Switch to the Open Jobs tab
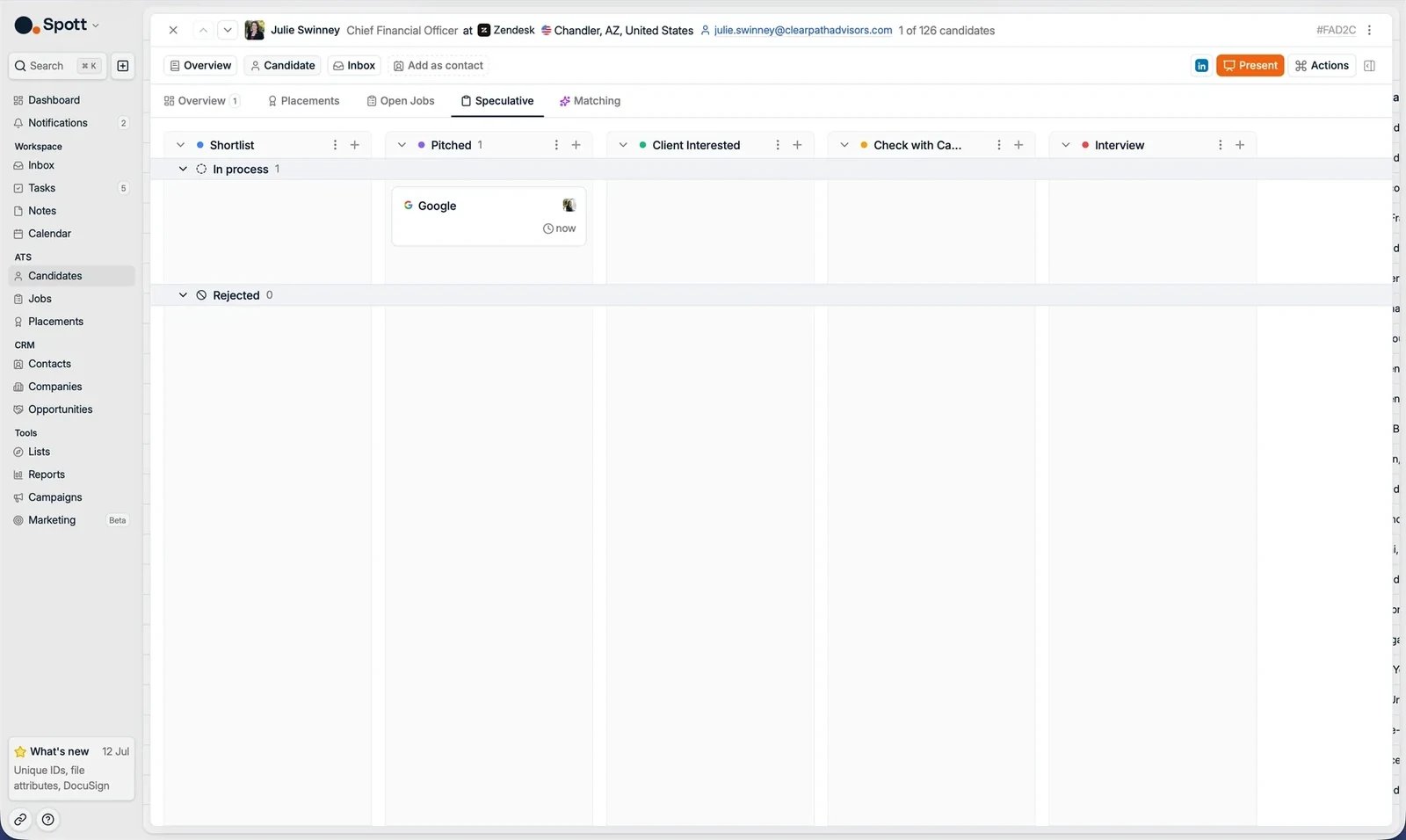 click(401, 101)
